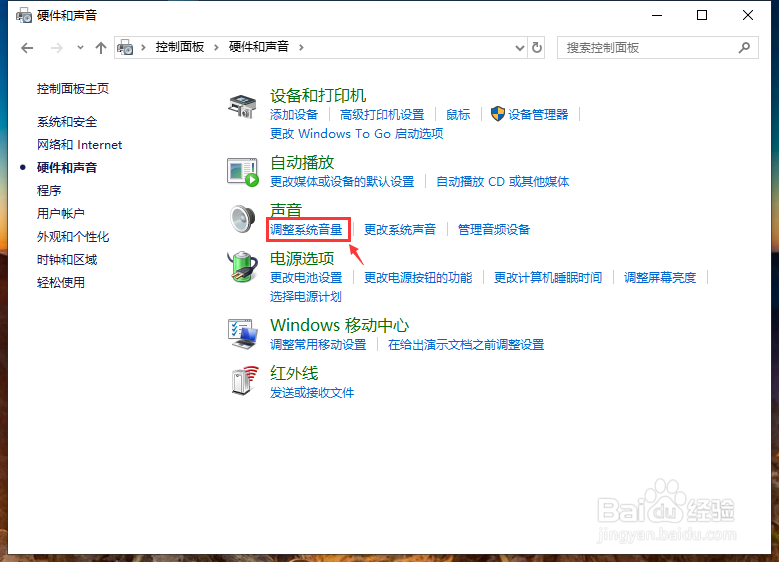The height and width of the screenshot is (562, 779).
Task: Click 添加设备 link
Action: pos(294,115)
